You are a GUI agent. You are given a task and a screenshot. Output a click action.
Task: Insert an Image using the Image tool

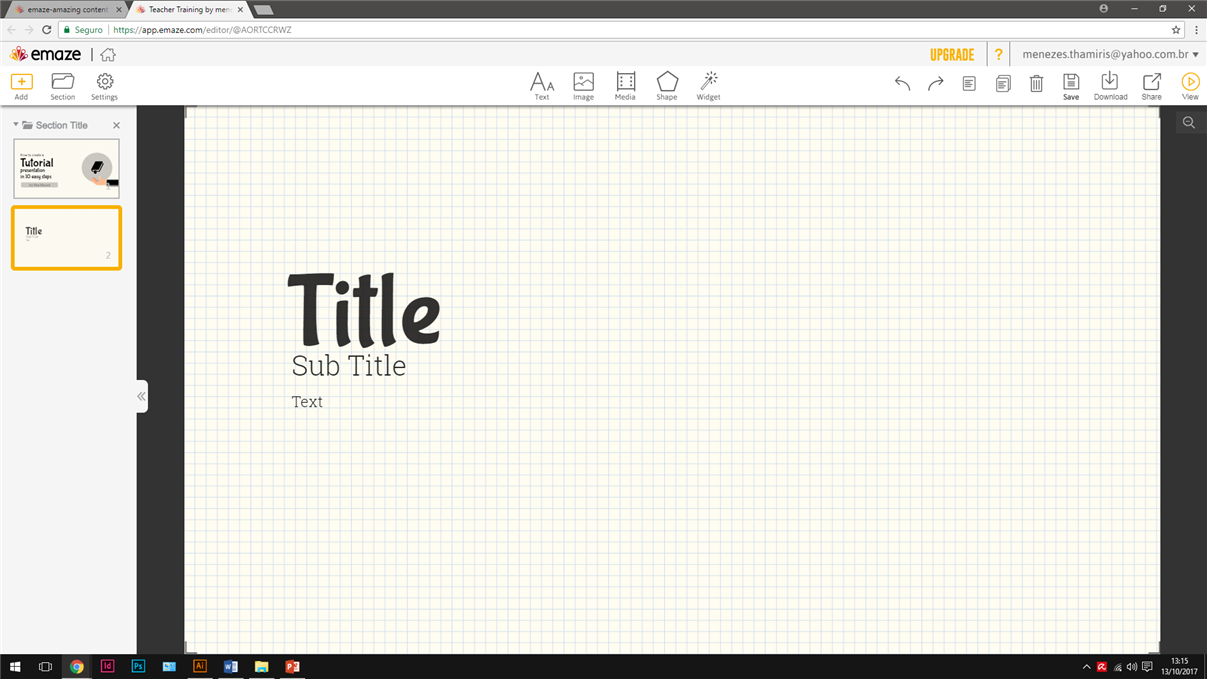pos(584,86)
